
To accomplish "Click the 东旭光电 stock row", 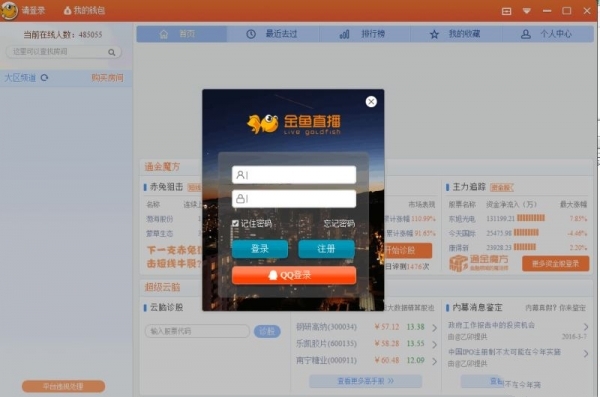I will 517,219.
